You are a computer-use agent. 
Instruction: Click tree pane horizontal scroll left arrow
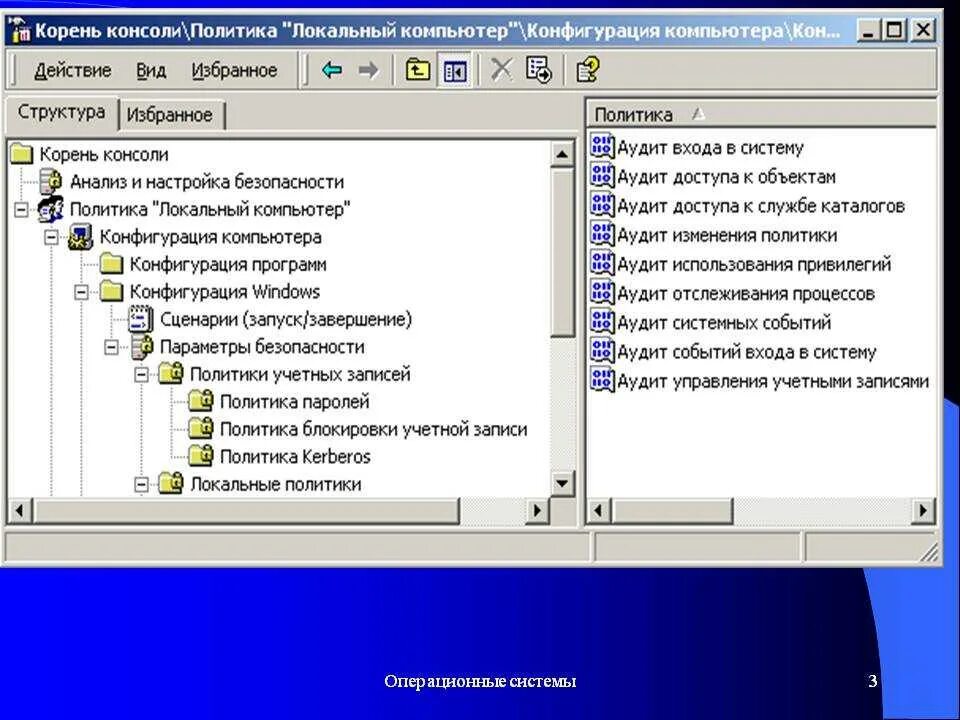20,510
